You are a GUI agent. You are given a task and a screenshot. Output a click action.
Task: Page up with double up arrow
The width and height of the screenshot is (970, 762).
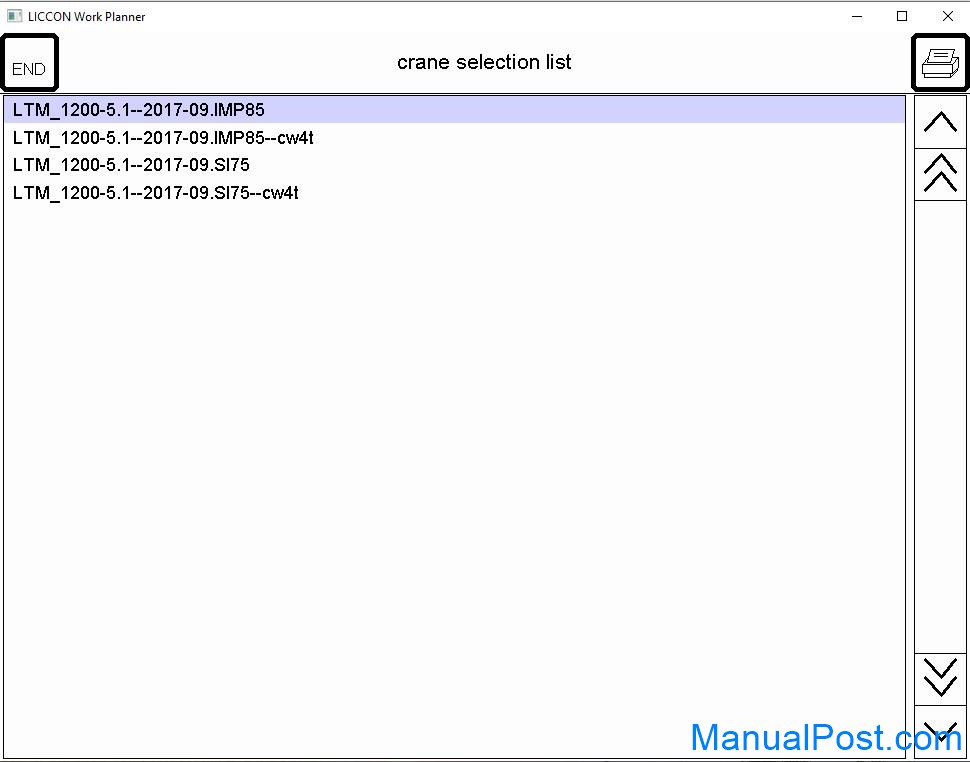(940, 174)
